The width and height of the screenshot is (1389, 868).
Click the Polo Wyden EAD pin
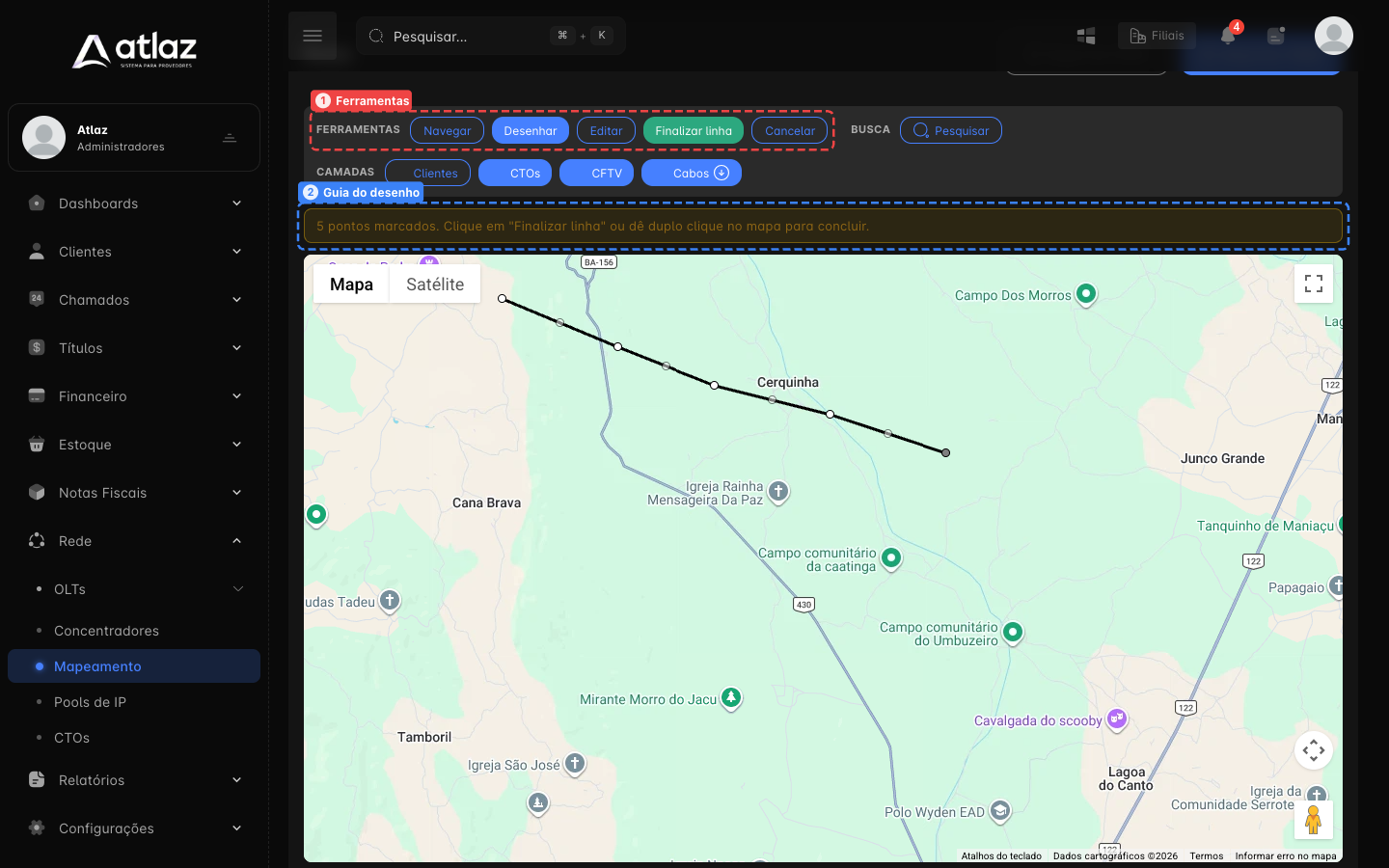1000,811
